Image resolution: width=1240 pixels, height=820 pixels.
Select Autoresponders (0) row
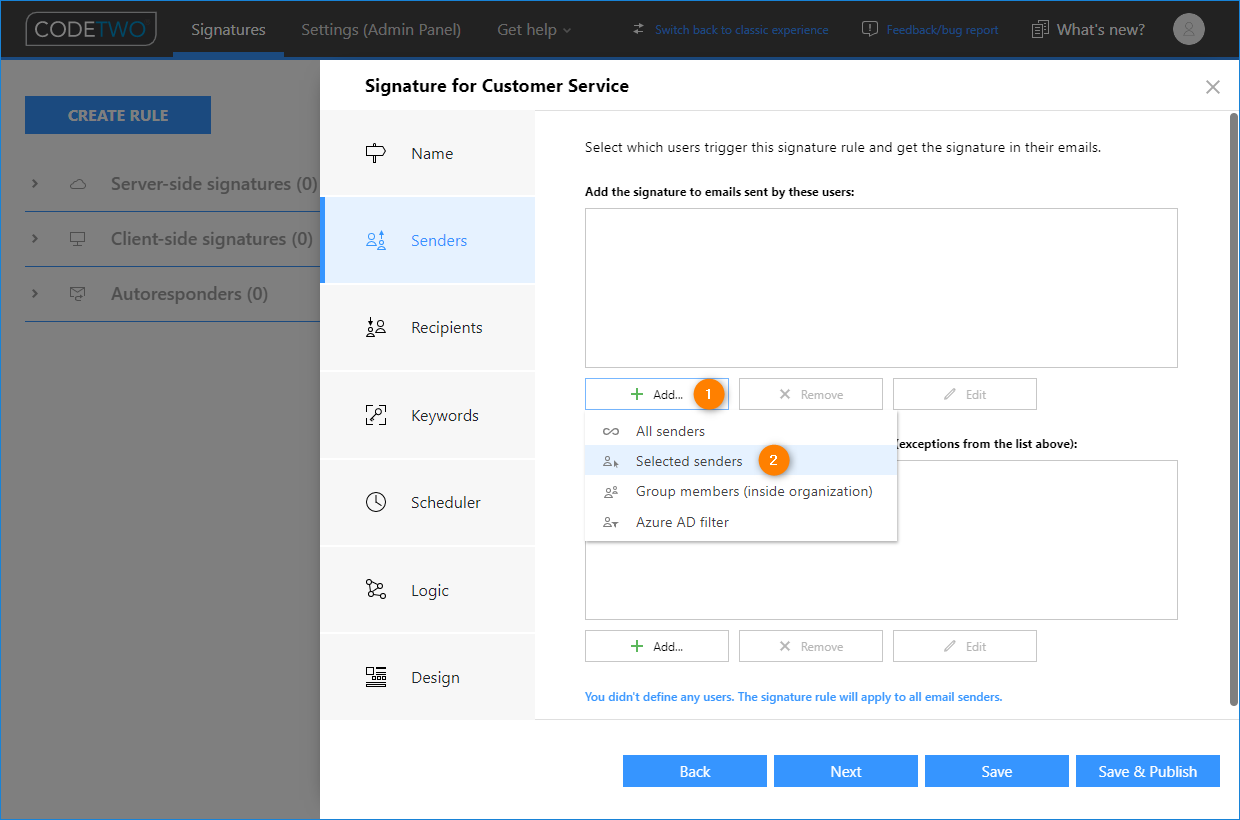pyautogui.click(x=172, y=294)
